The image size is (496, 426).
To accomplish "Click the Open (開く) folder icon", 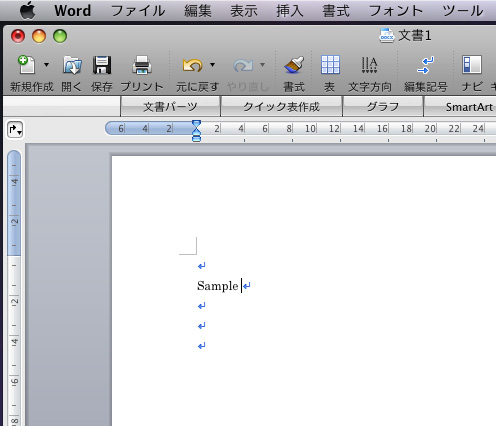I will [x=72, y=65].
